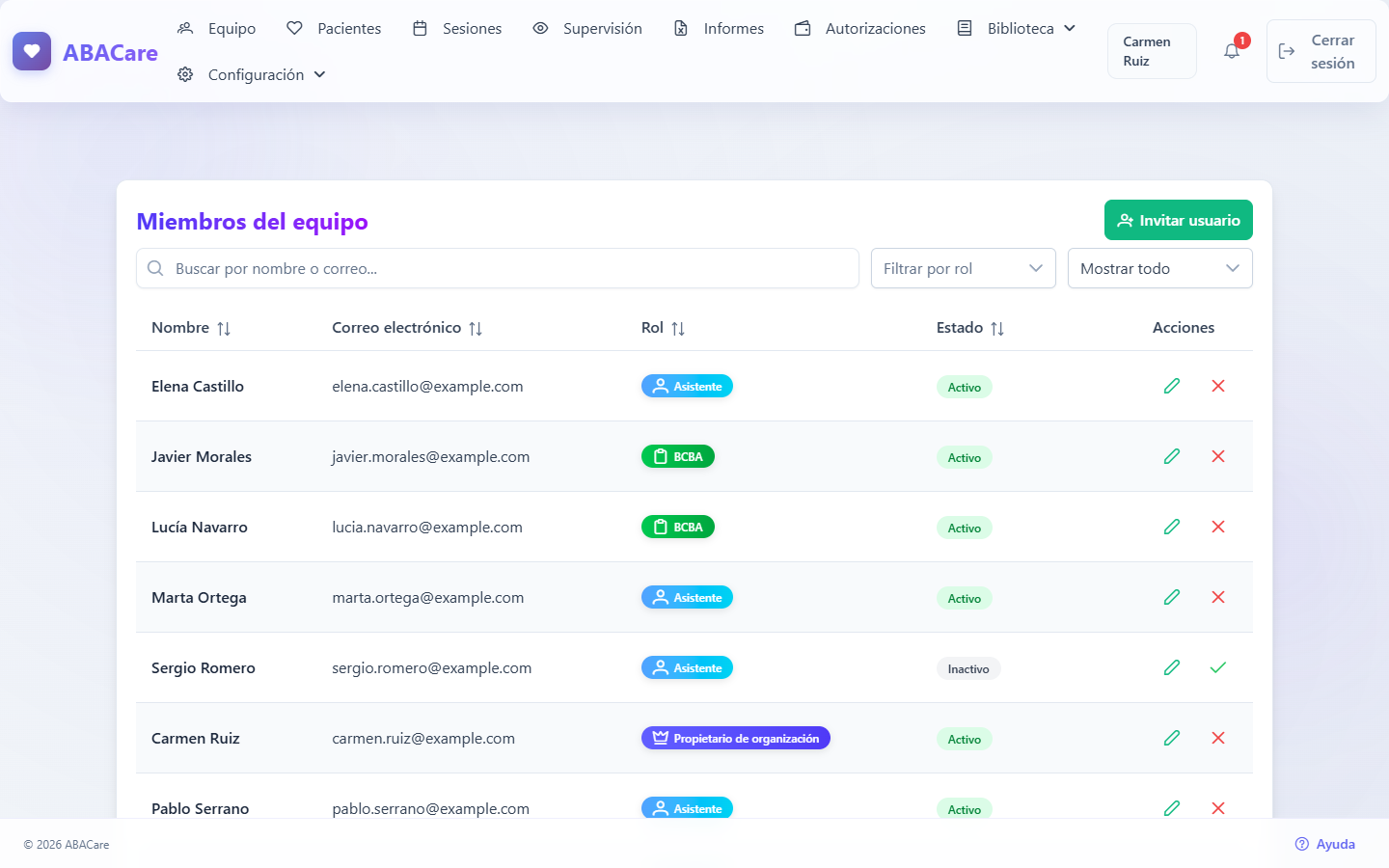Deactivate Elena Castillo with red X
Image resolution: width=1389 pixels, height=868 pixels.
point(1218,386)
